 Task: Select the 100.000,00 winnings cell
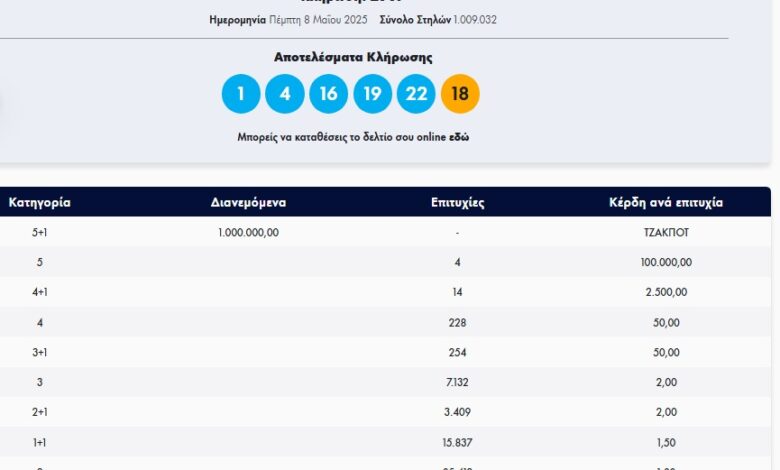point(666,262)
